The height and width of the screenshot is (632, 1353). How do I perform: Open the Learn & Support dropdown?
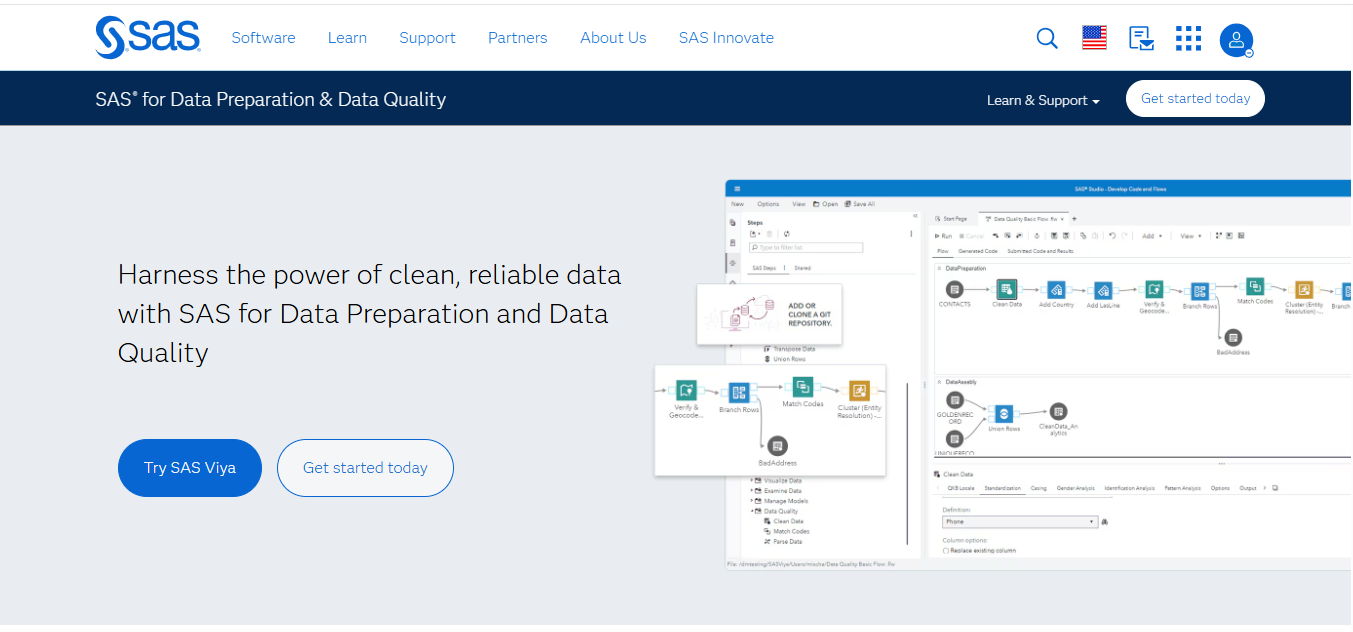pyautogui.click(x=1042, y=100)
